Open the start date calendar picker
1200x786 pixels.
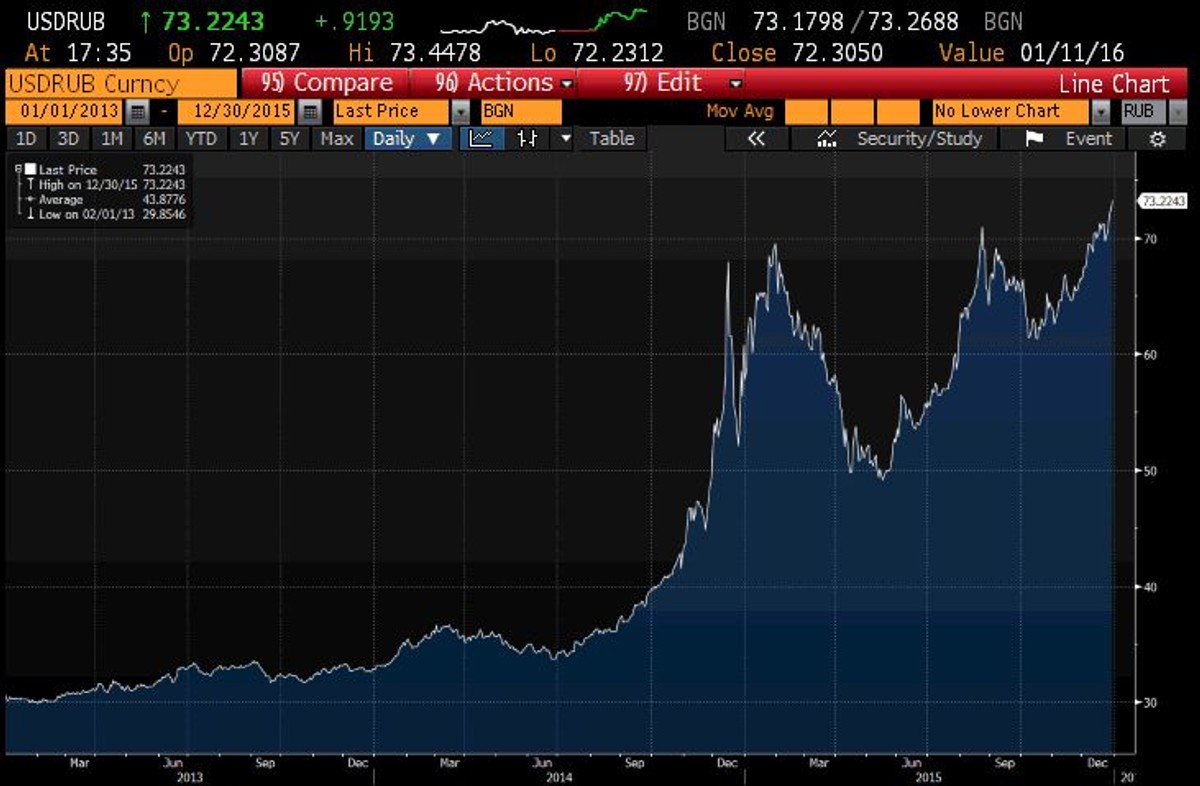(138, 112)
